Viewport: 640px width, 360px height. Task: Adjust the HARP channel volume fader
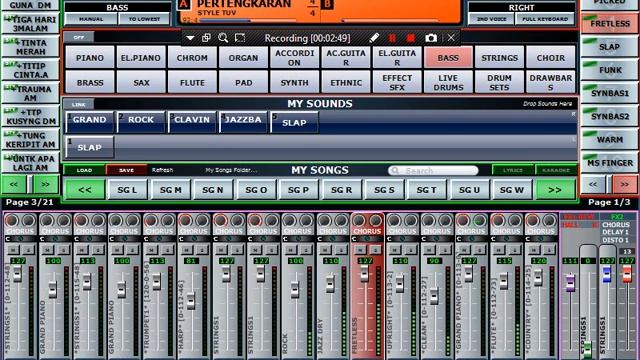click(x=191, y=301)
